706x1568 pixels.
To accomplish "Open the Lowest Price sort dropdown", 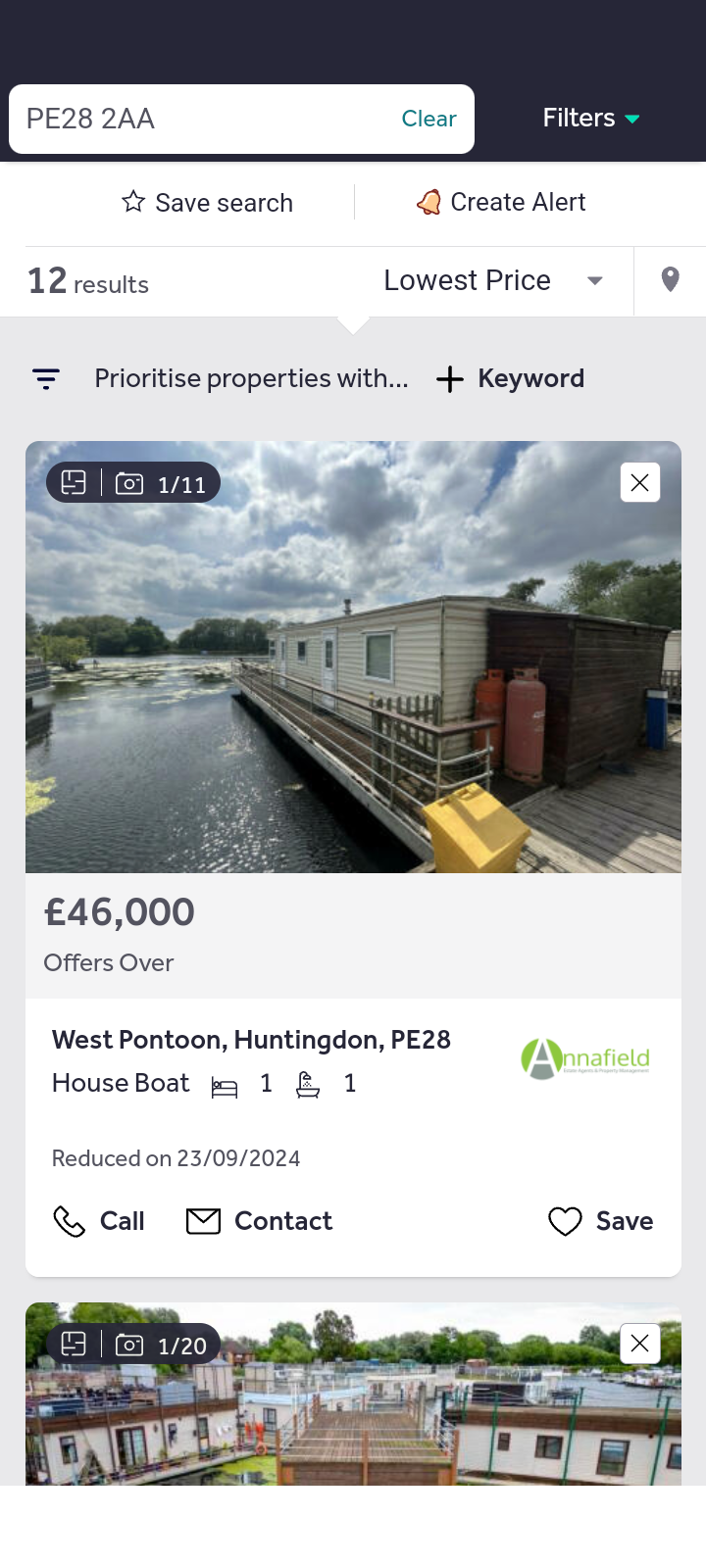I will (x=493, y=280).
